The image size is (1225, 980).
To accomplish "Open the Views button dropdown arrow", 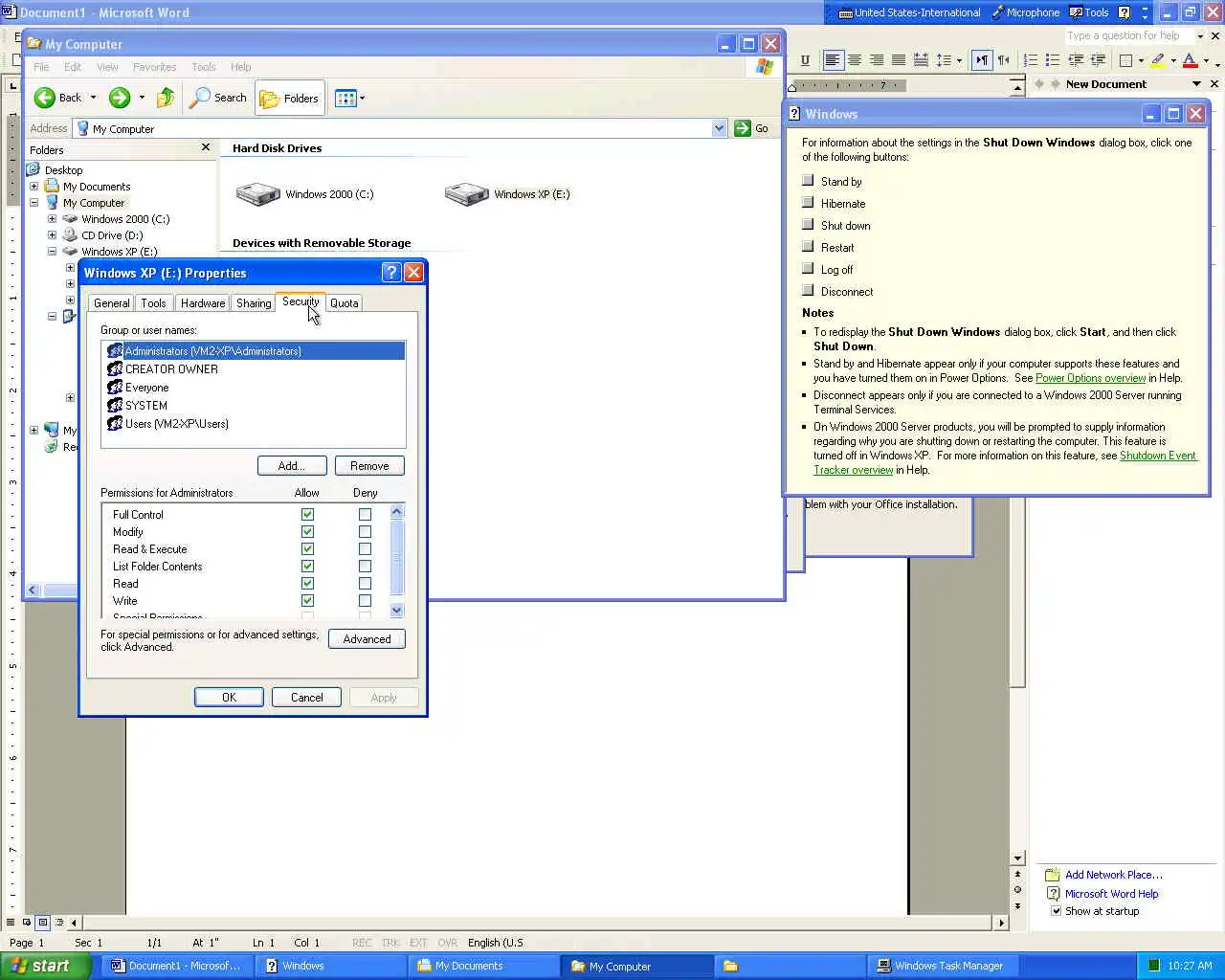I will (362, 98).
